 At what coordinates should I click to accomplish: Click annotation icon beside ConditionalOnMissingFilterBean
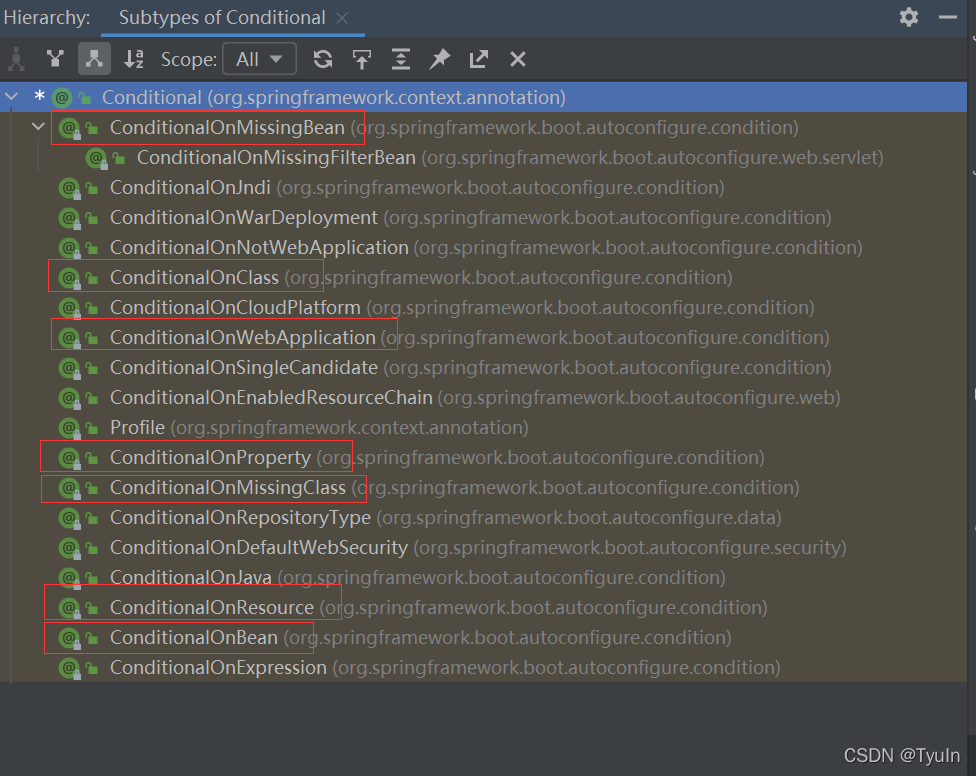point(96,157)
